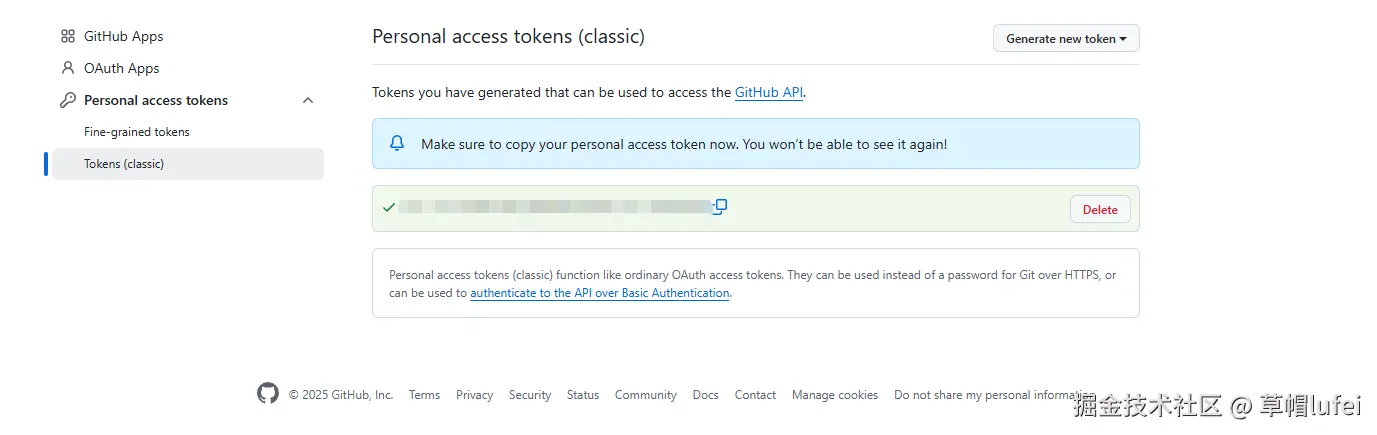Open Manage cookies in the footer
This screenshot has width=1377, height=435.
[x=834, y=395]
